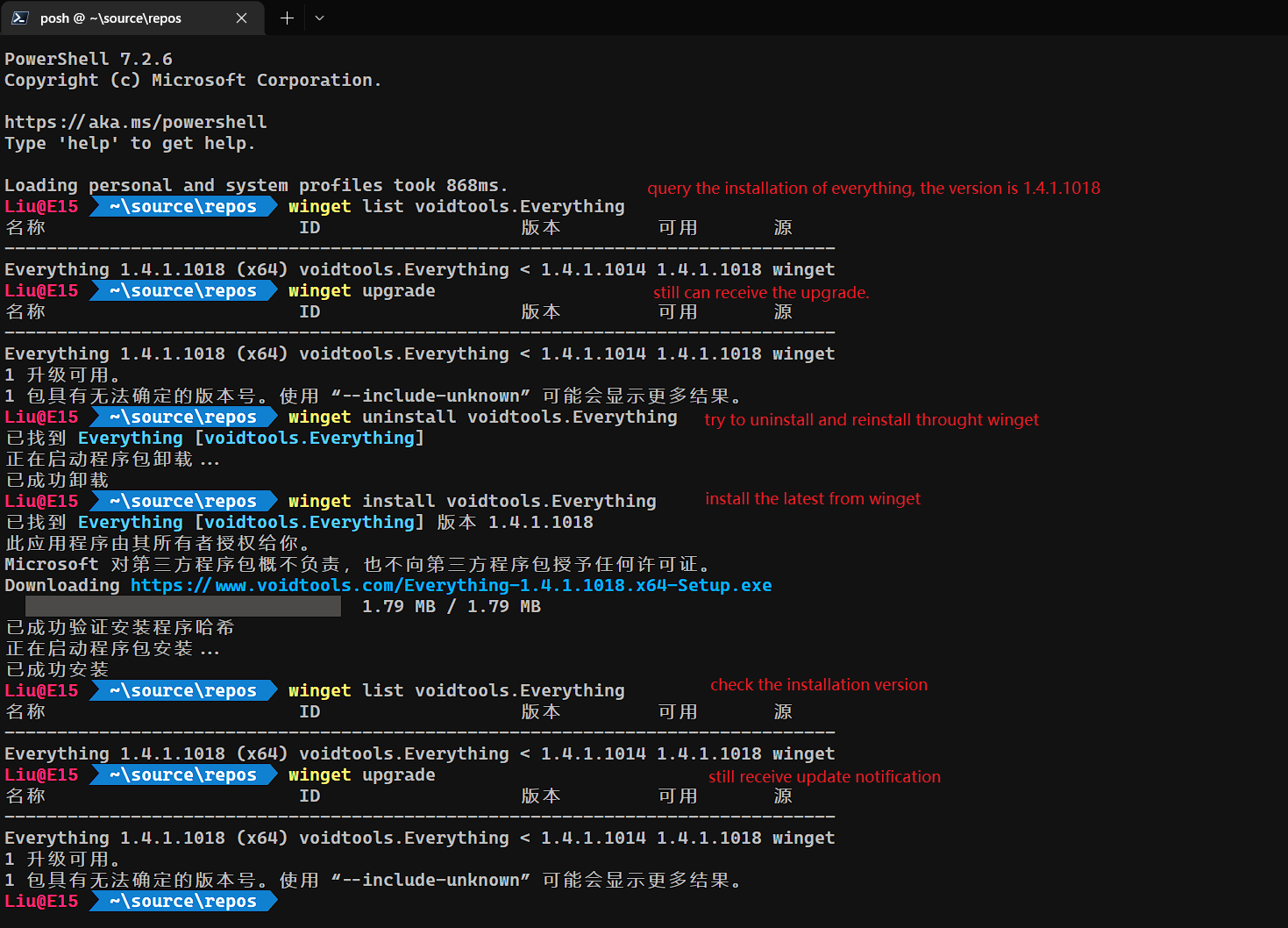Click the '此应用程序由其所有者授权给你。' line
This screenshot has width=1288, height=928.
click(158, 543)
